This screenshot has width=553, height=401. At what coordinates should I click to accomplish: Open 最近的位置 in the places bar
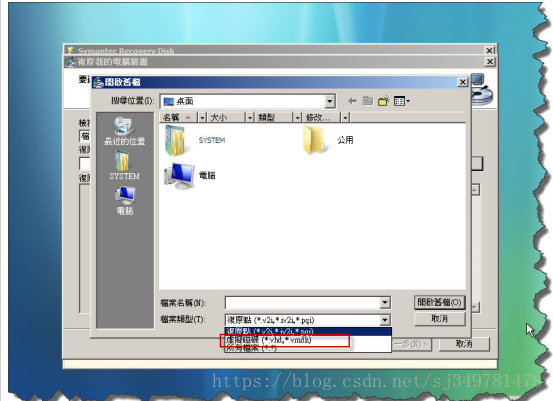coord(124,131)
